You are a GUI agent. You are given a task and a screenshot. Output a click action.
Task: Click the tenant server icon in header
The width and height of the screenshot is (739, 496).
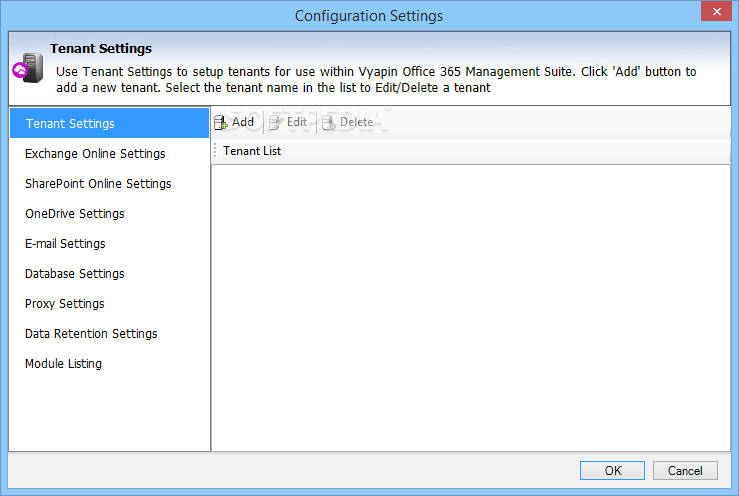pos(28,68)
